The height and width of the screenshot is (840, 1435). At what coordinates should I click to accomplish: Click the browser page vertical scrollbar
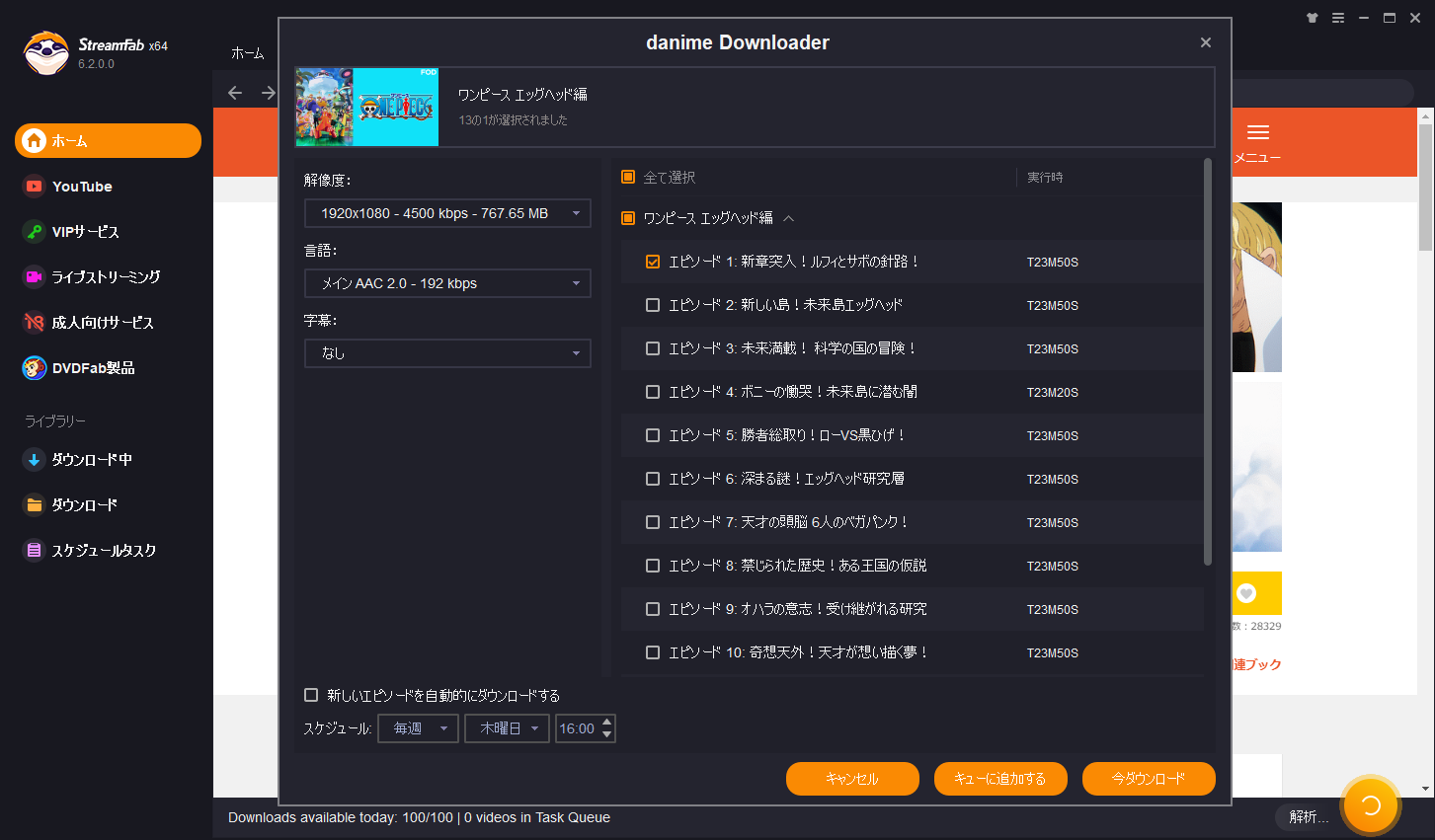[x=1425, y=188]
